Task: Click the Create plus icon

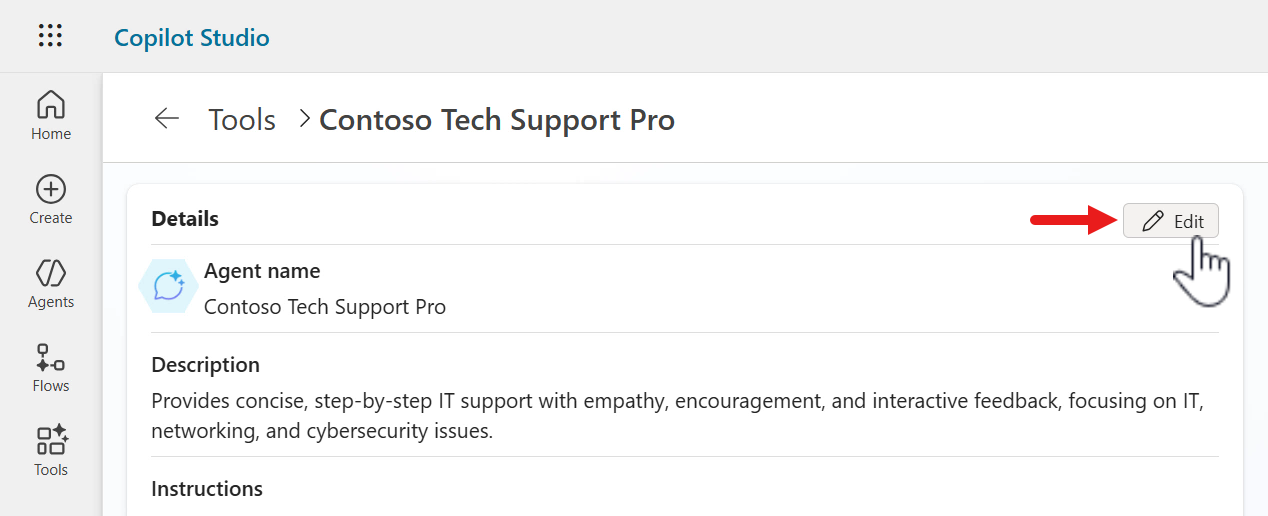Action: [51, 189]
